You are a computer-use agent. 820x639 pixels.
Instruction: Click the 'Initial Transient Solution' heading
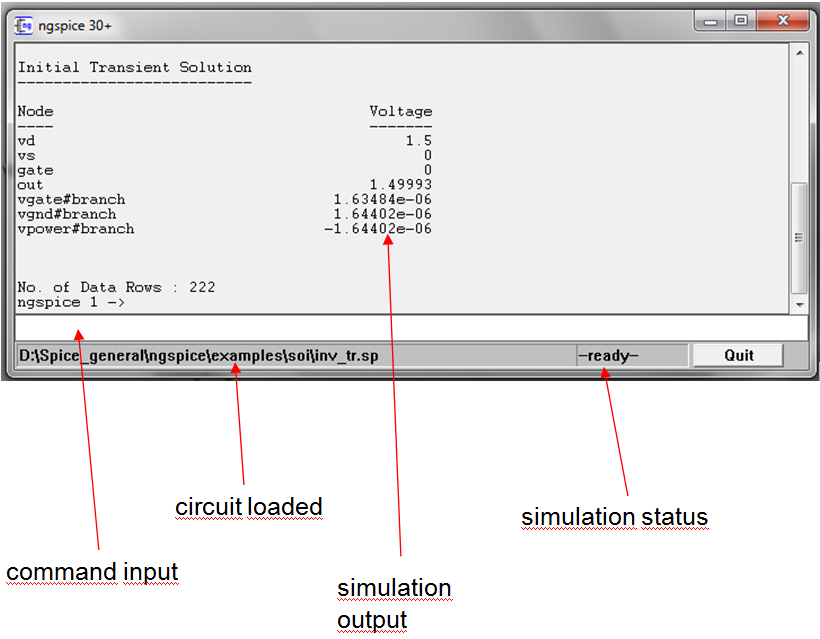[x=134, y=68]
